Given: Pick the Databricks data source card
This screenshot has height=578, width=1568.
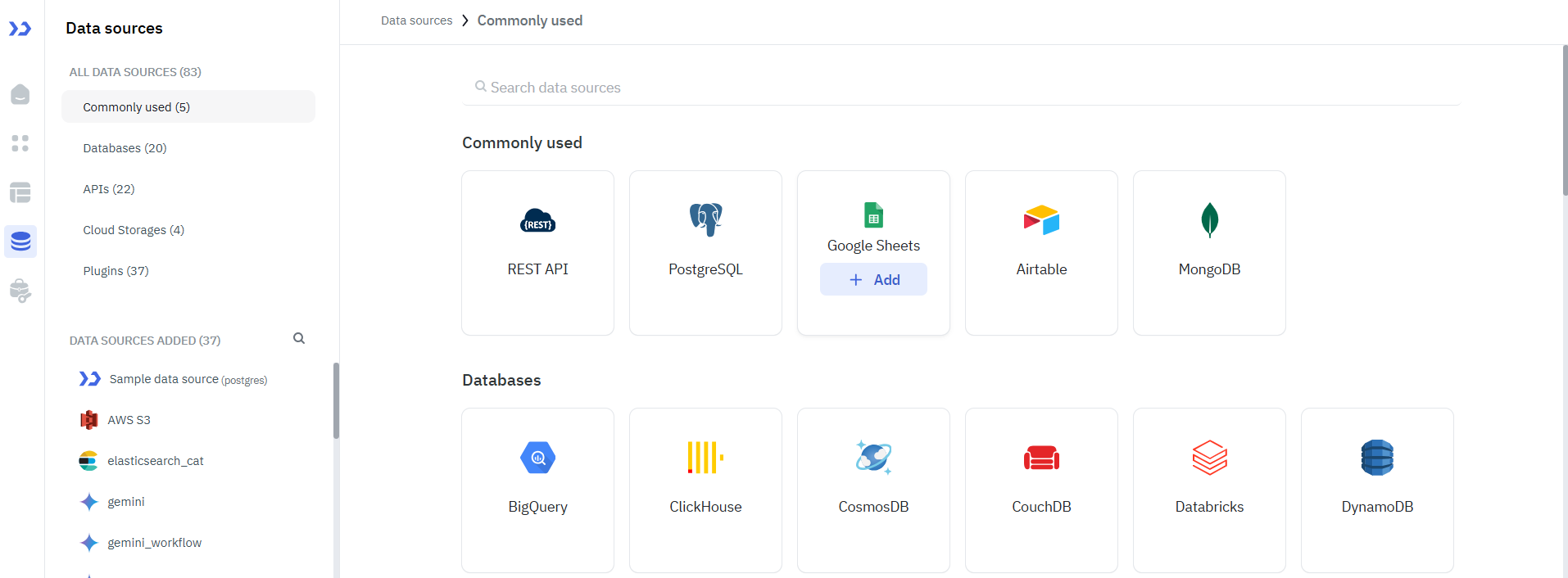Looking at the screenshot, I should point(1209,490).
